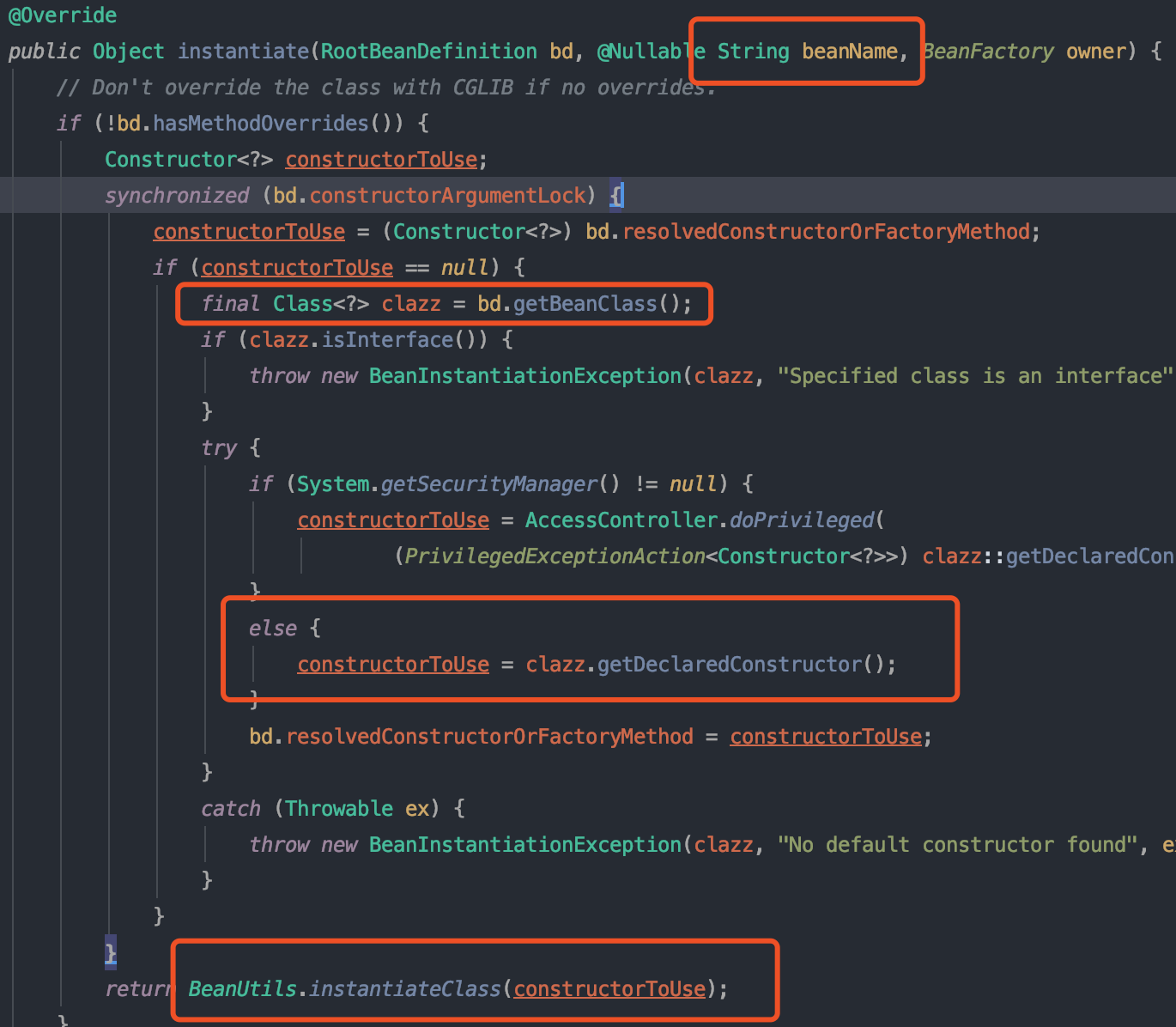Click the 'catch' keyword
1176x1027 pixels.
(x=230, y=809)
